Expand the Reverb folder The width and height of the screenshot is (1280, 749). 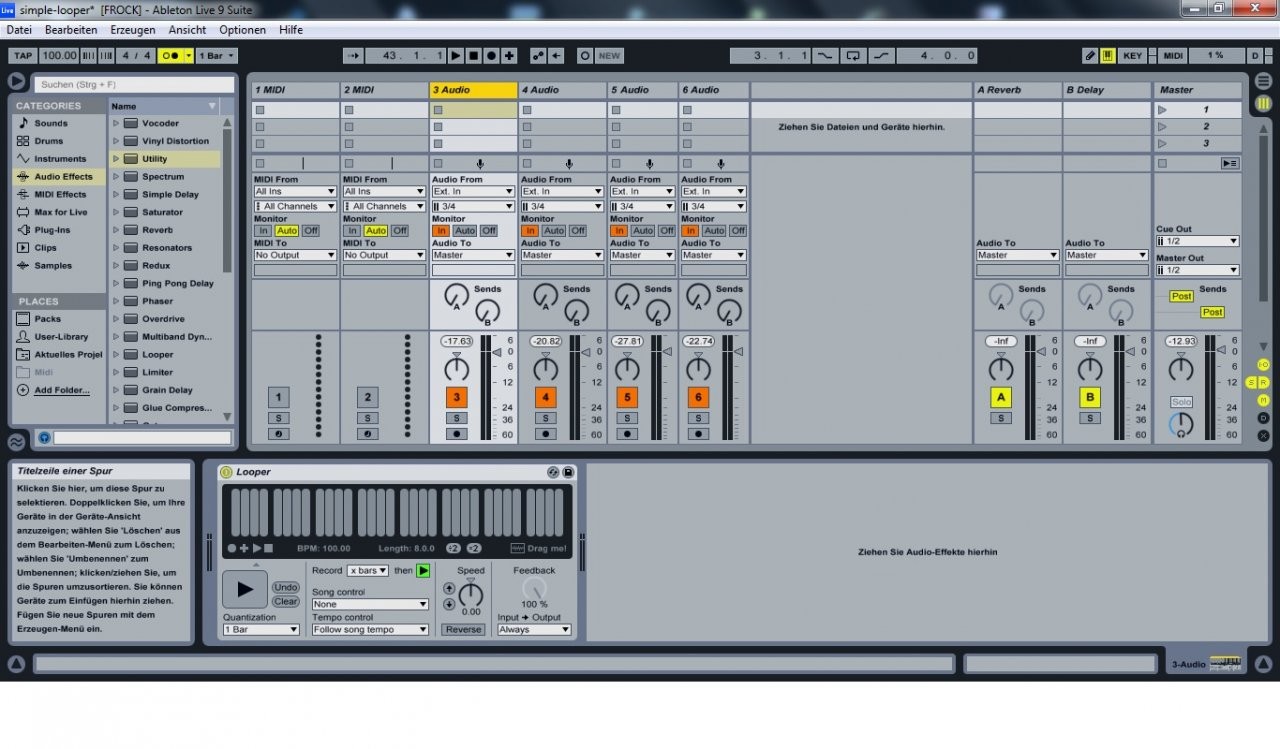click(116, 230)
